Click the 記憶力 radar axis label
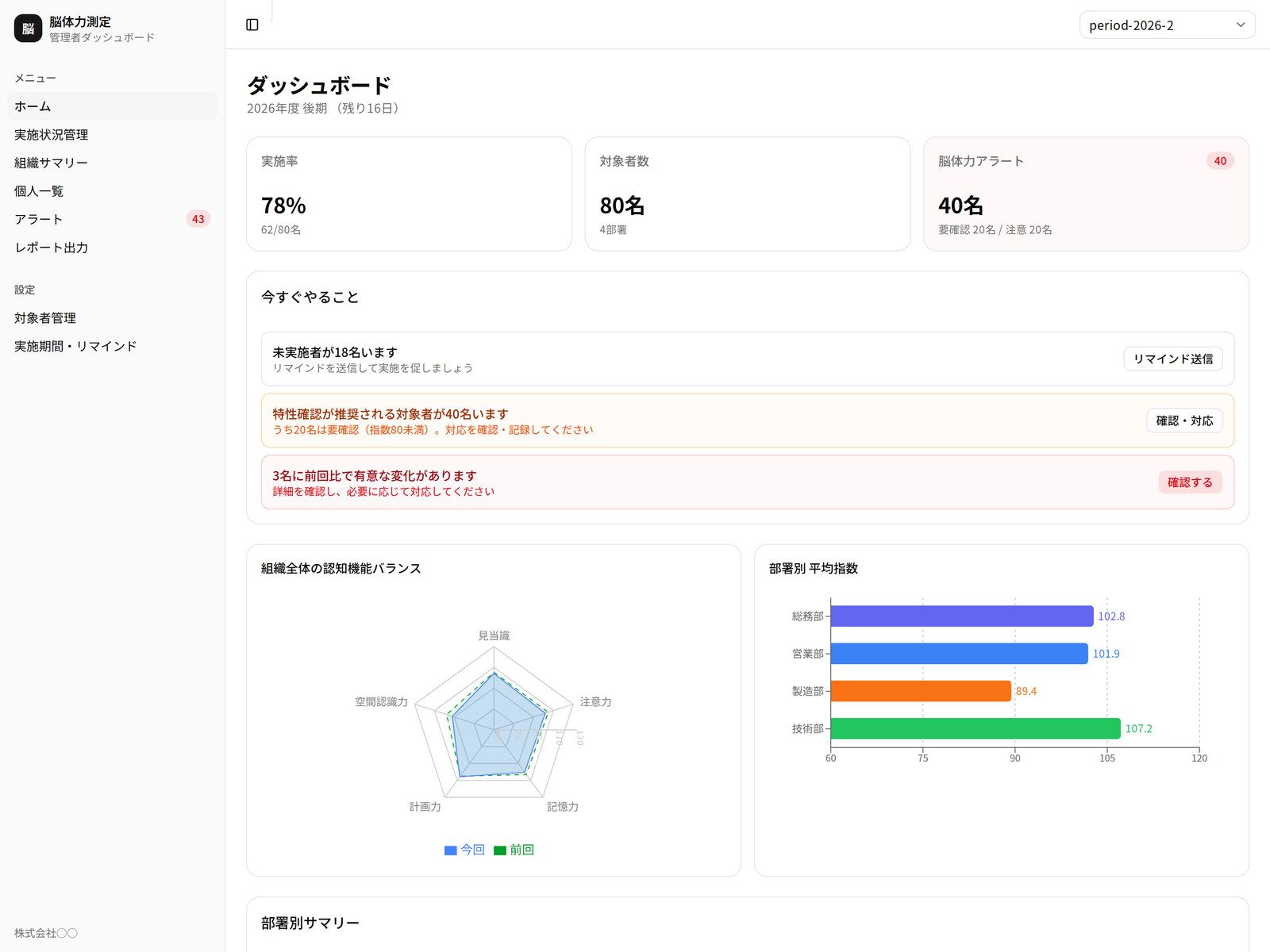The height and width of the screenshot is (952, 1270). click(x=562, y=806)
